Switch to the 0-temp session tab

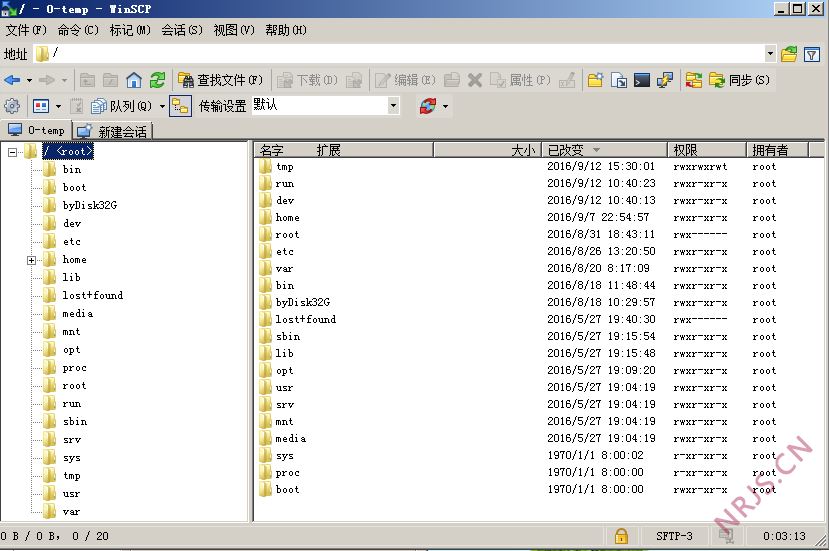[36, 130]
